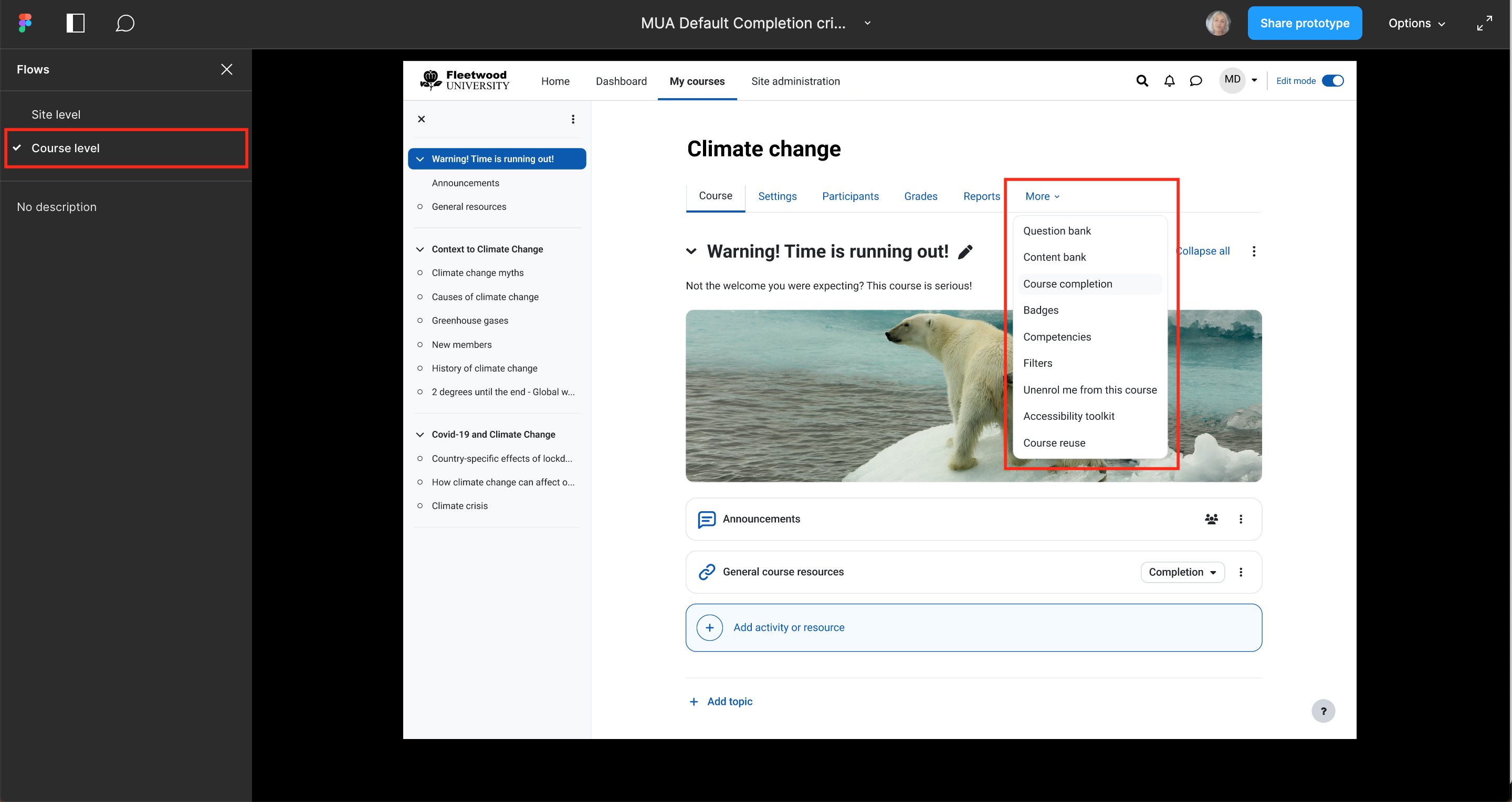Open the messages chat bubble icon
The width and height of the screenshot is (1512, 802).
coord(1195,81)
